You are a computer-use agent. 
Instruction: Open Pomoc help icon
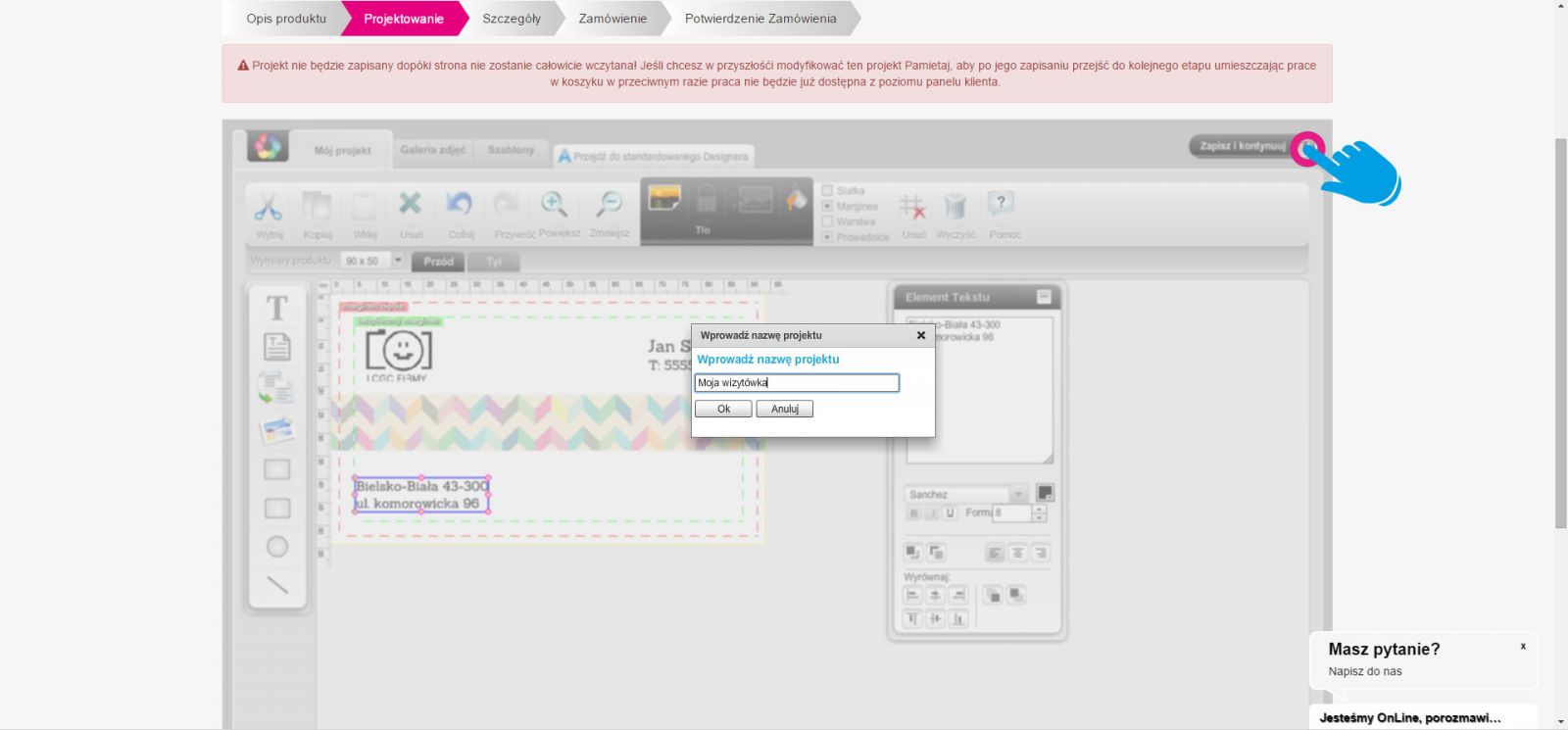click(x=1001, y=205)
